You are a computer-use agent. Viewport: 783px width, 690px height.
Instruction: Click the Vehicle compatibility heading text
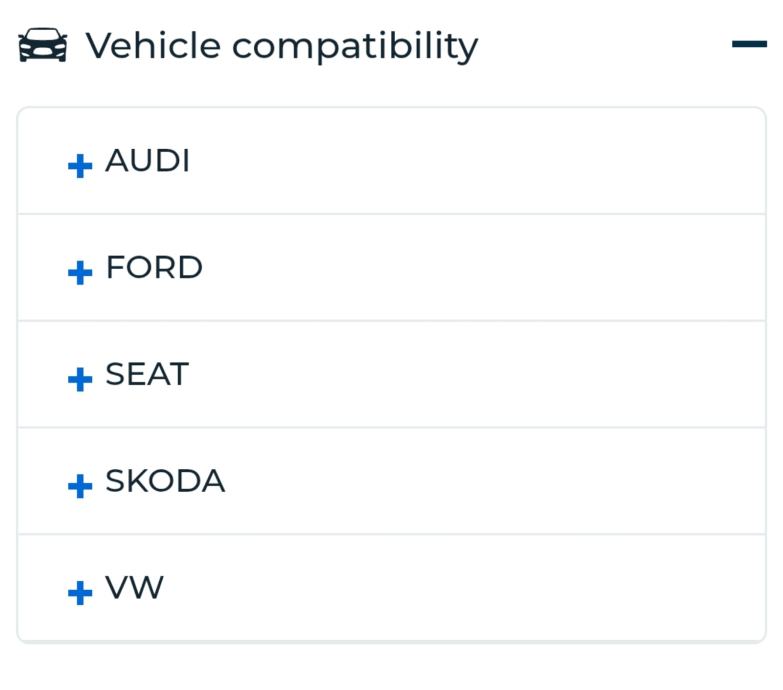pos(281,46)
